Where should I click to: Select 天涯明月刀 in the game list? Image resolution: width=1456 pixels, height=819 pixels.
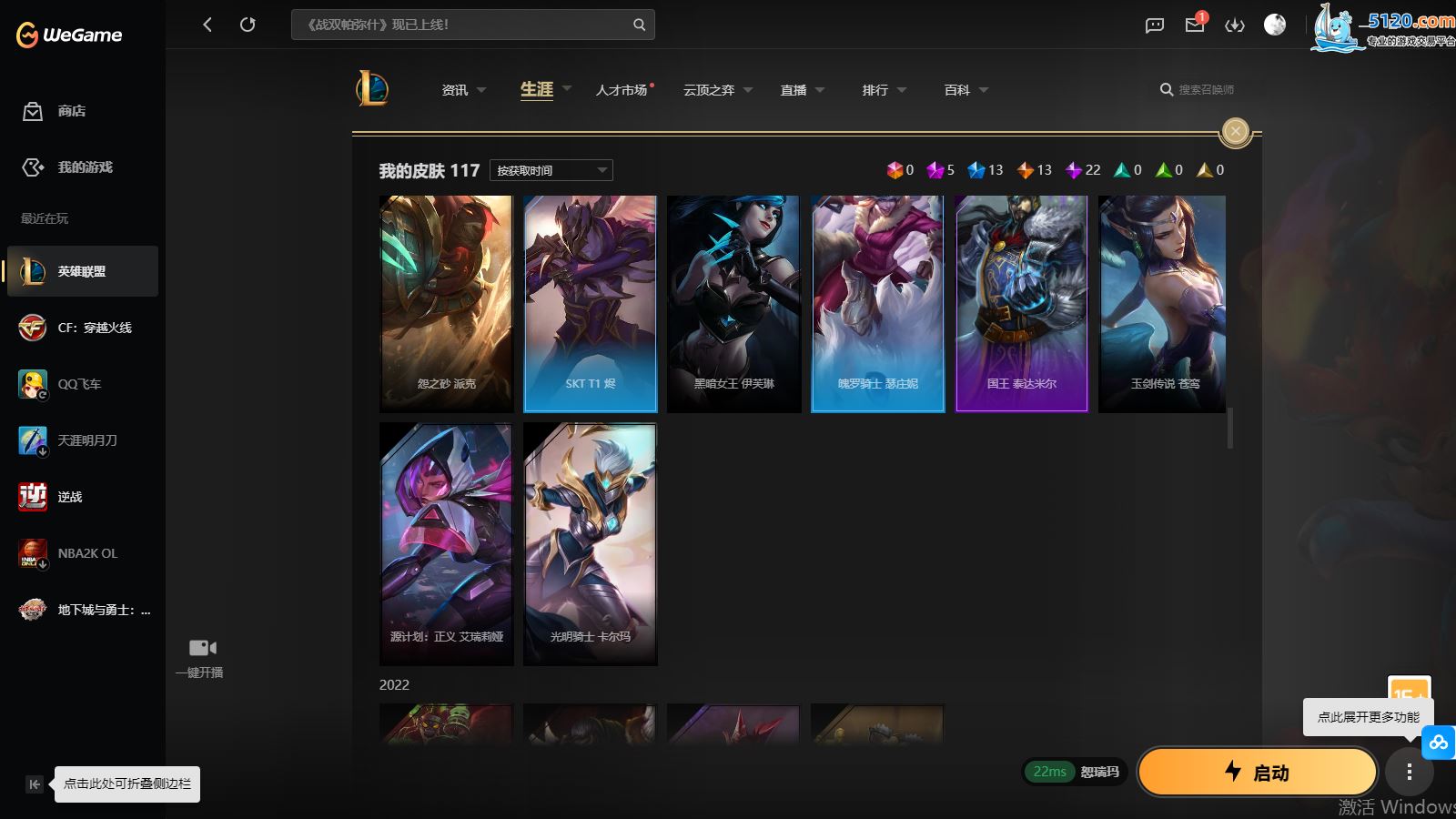83,440
